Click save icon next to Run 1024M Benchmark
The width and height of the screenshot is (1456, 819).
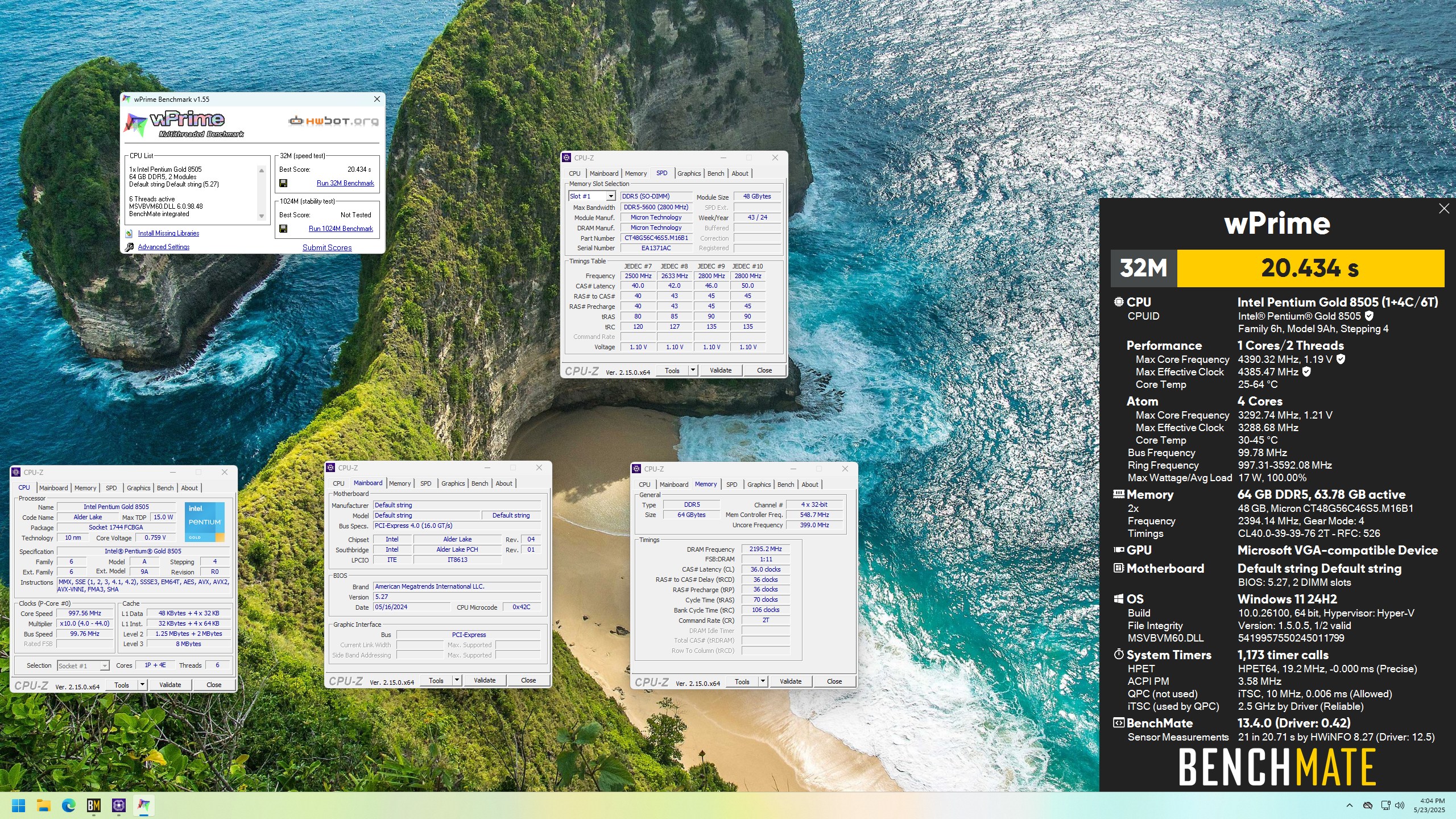click(283, 229)
